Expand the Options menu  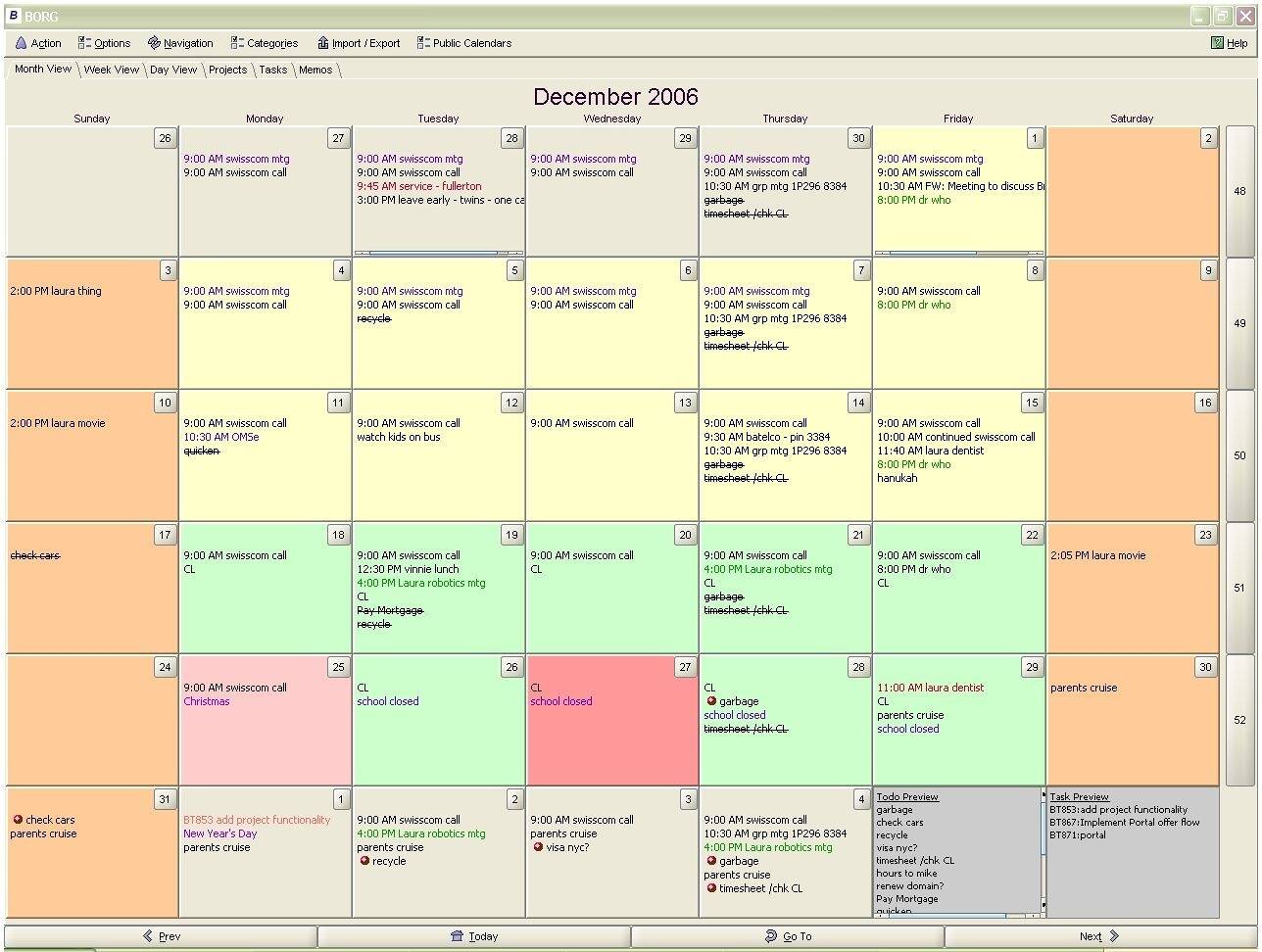104,43
